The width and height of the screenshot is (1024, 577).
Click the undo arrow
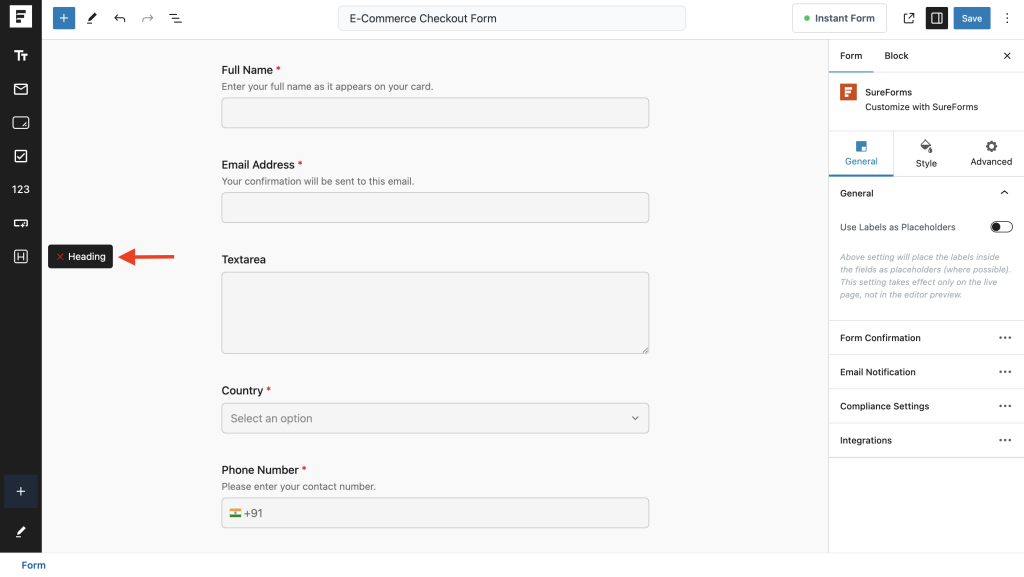pos(120,18)
